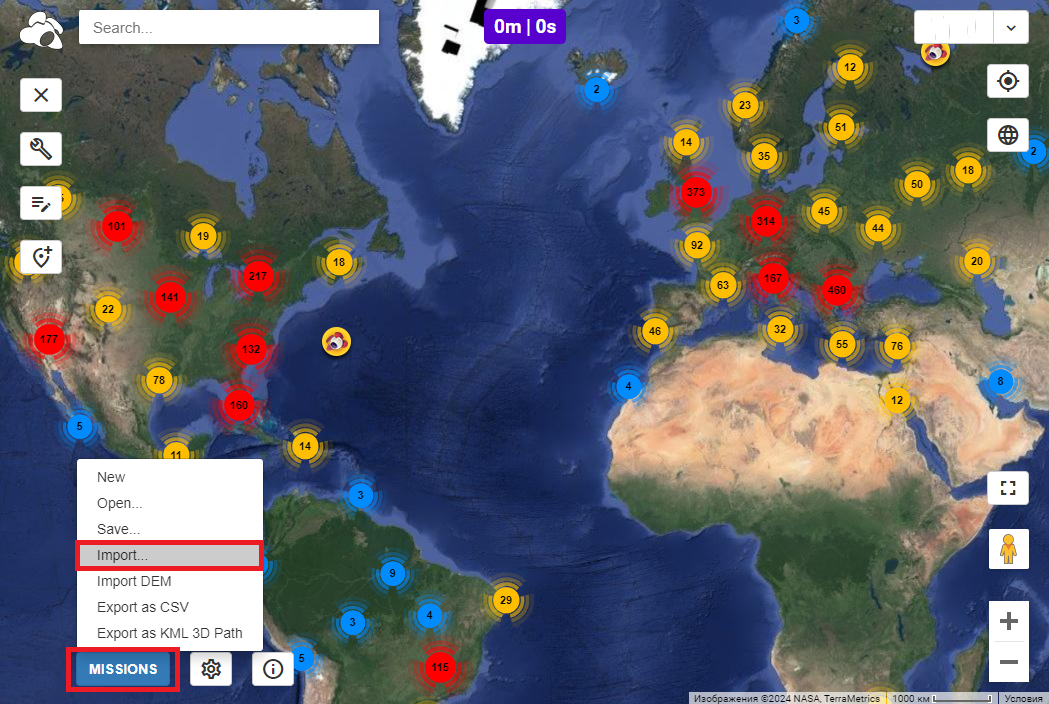Click the MISSIONS button

[123, 669]
